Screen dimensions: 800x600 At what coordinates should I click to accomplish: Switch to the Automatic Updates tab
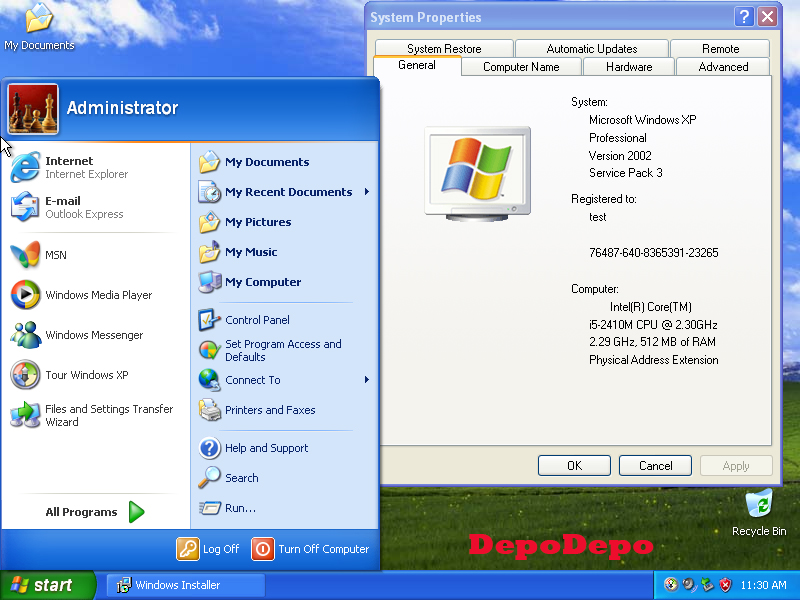592,48
